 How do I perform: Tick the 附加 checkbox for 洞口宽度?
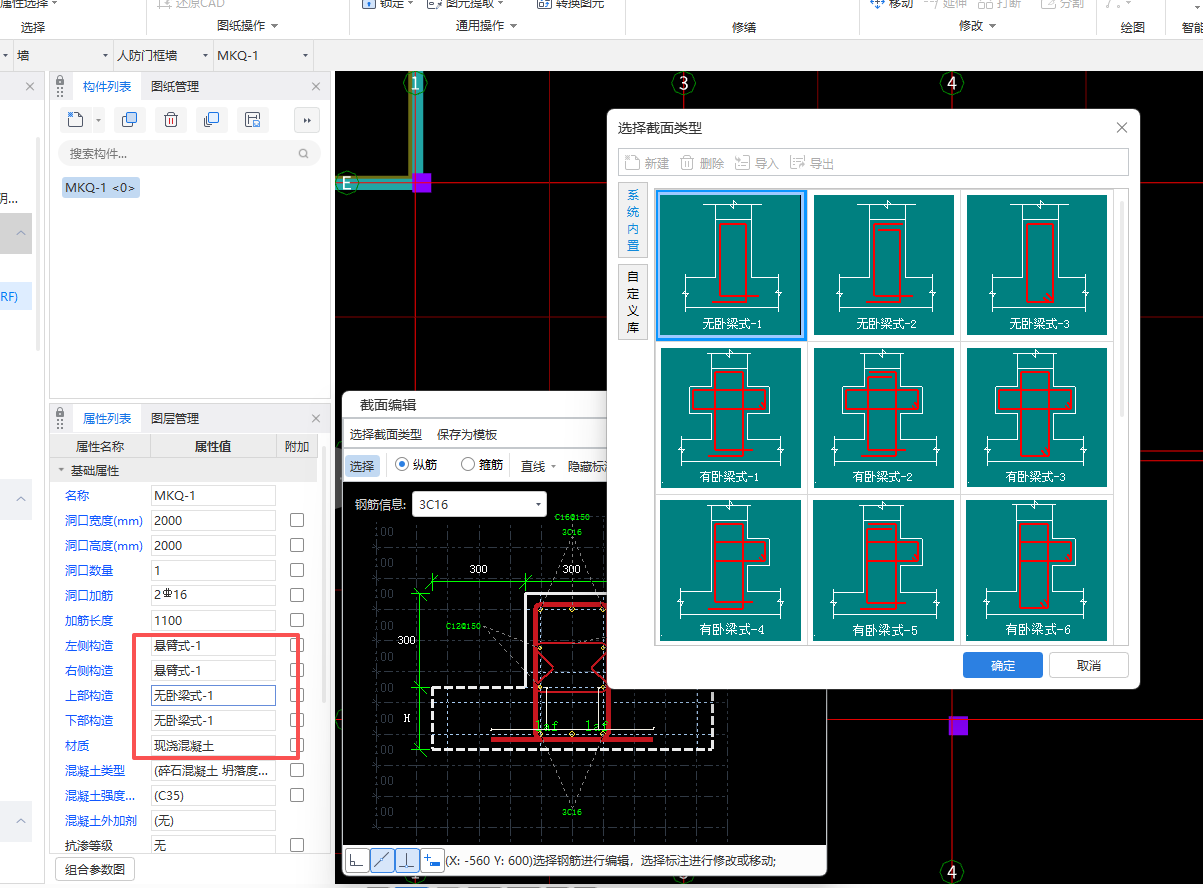(297, 520)
